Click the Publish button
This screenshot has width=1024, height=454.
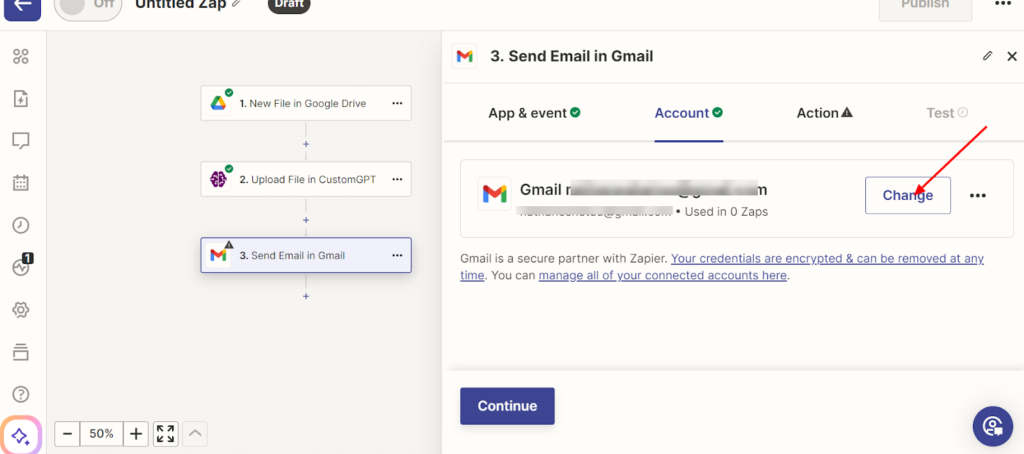click(x=925, y=7)
